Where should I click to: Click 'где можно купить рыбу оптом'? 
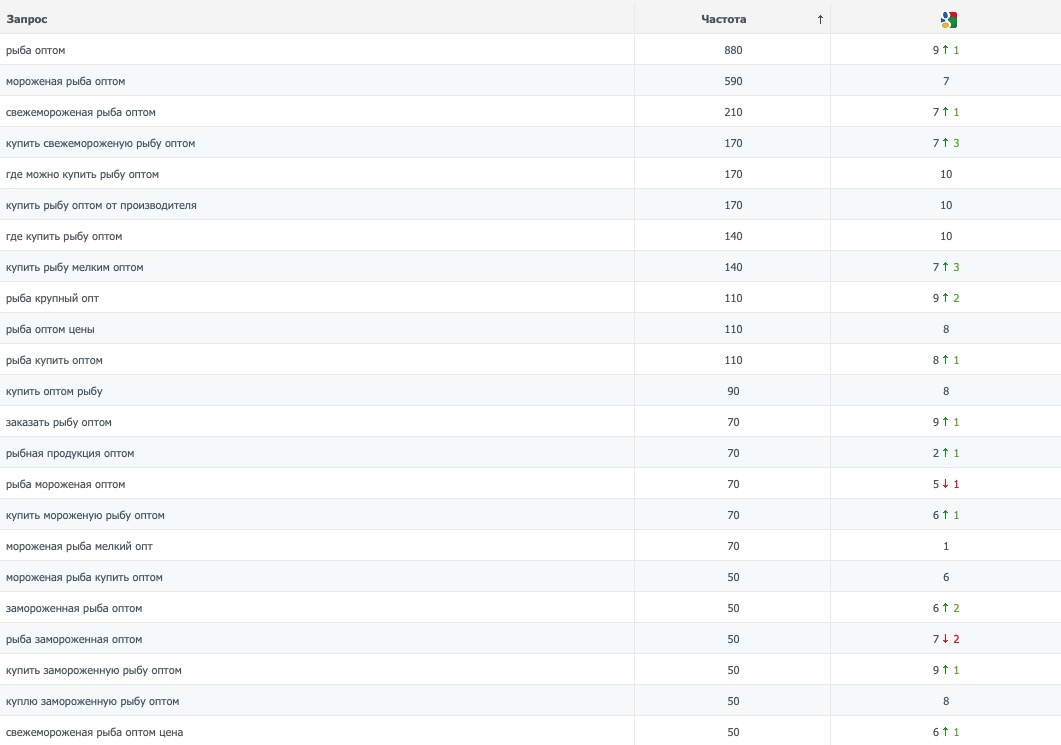click(x=82, y=174)
